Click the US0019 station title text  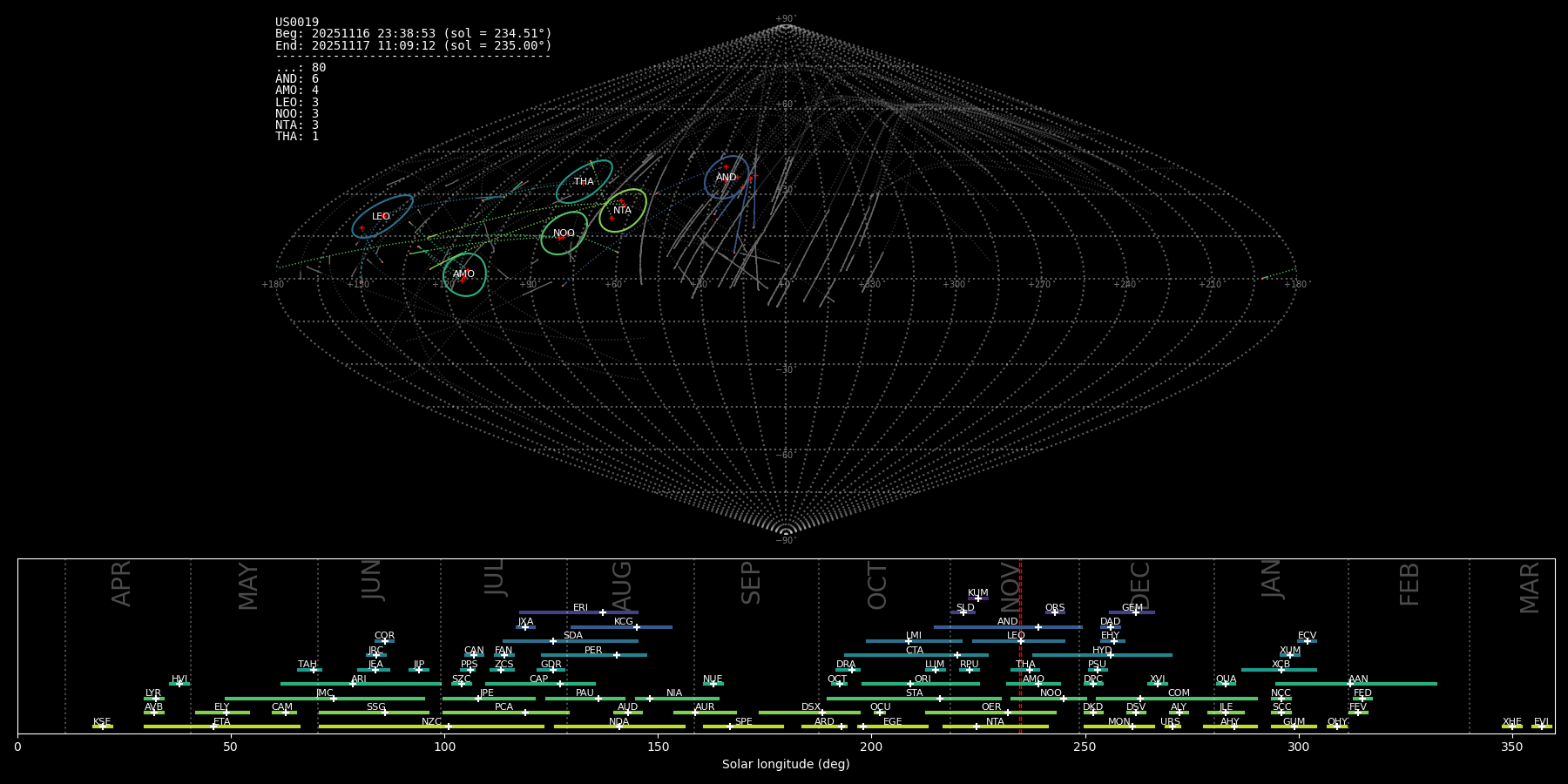297,23
